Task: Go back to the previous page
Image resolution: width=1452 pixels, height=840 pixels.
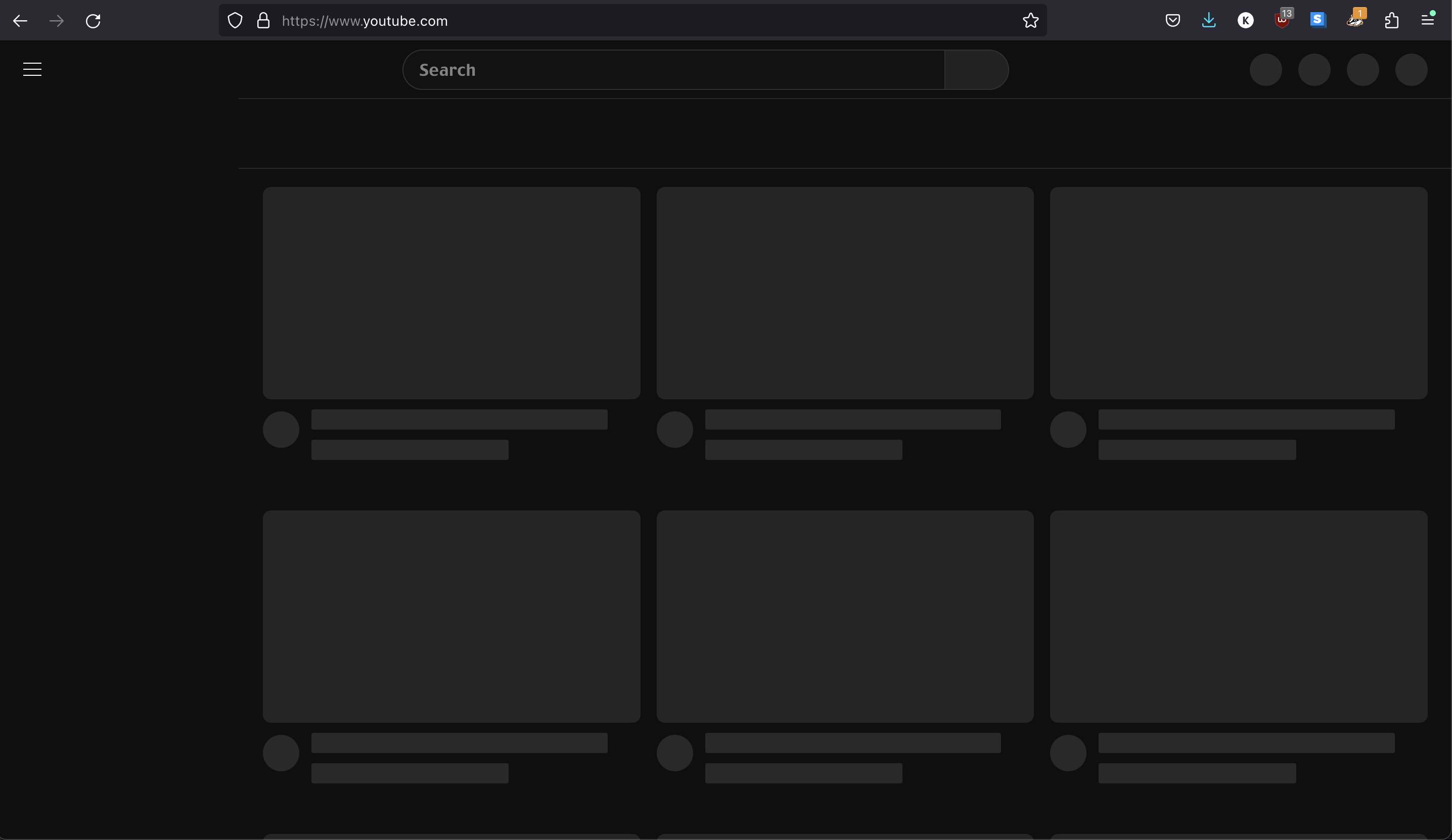Action: pos(20,21)
